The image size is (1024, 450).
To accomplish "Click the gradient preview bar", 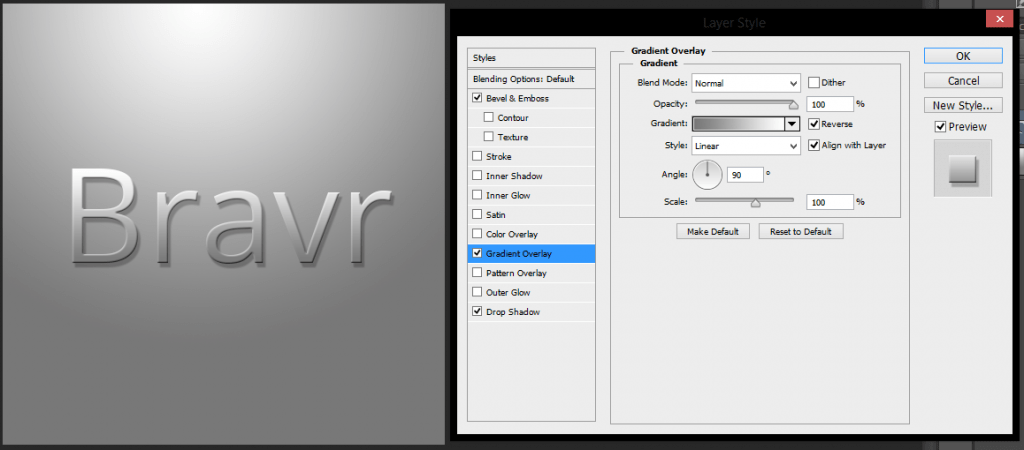I will click(x=738, y=123).
